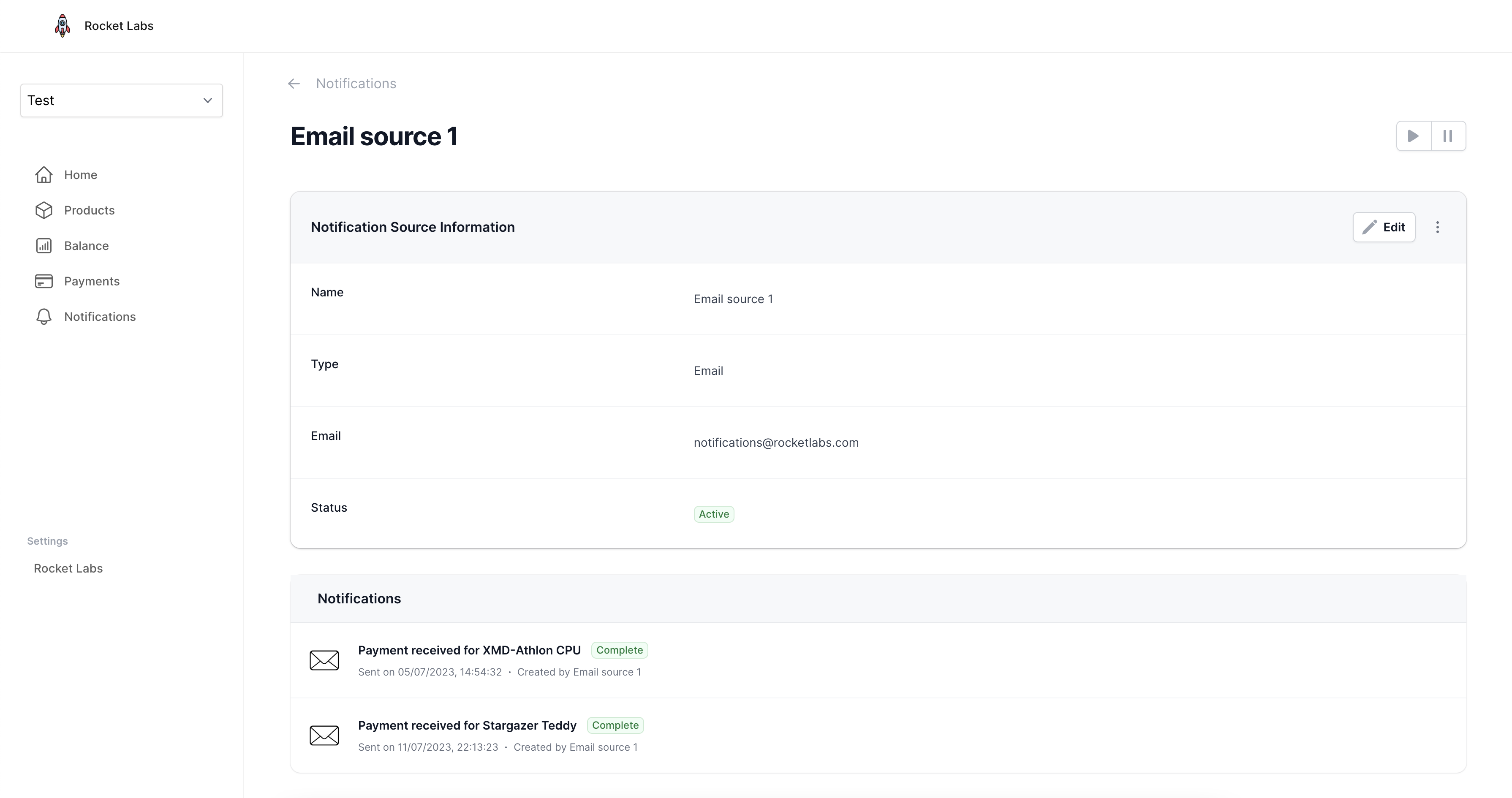Click the Active status badge
This screenshot has height=798, width=1512.
click(714, 514)
